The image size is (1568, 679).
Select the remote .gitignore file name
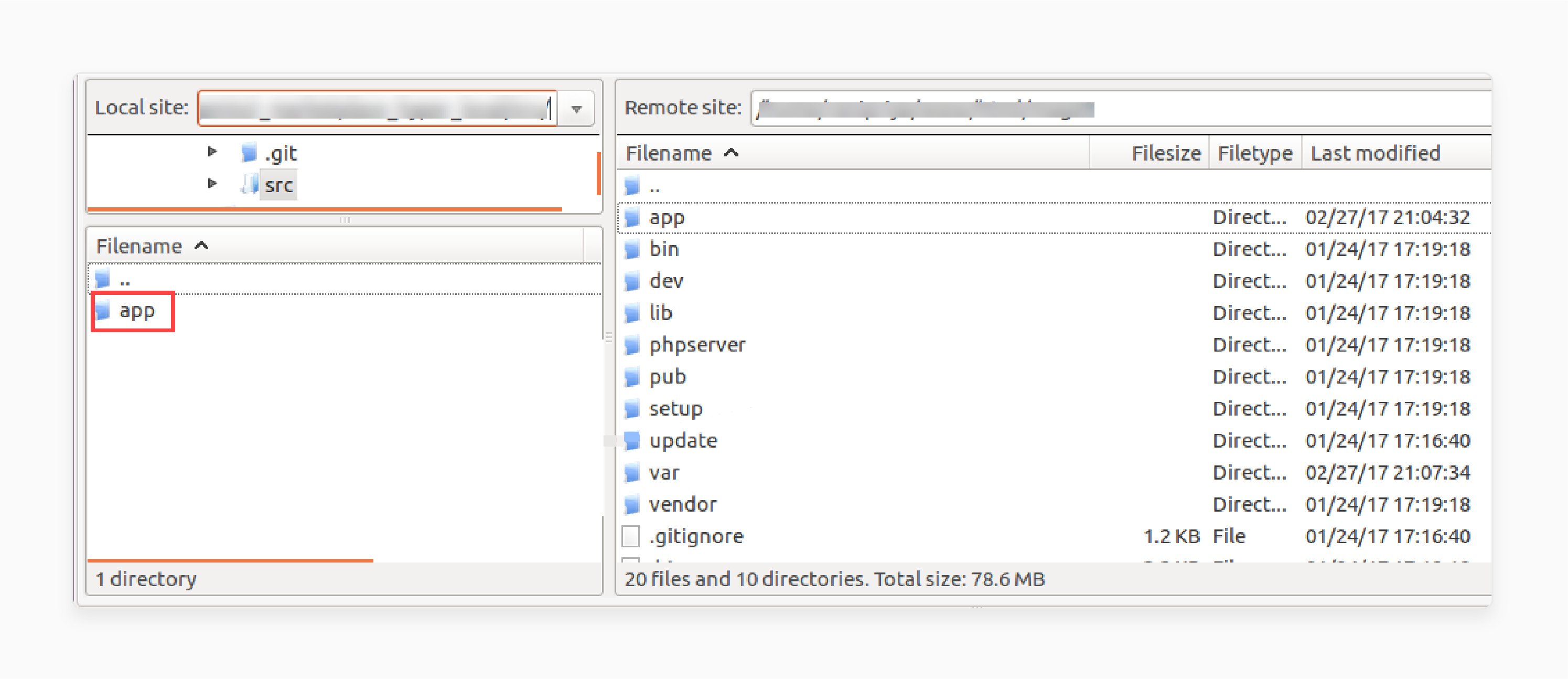pos(696,536)
